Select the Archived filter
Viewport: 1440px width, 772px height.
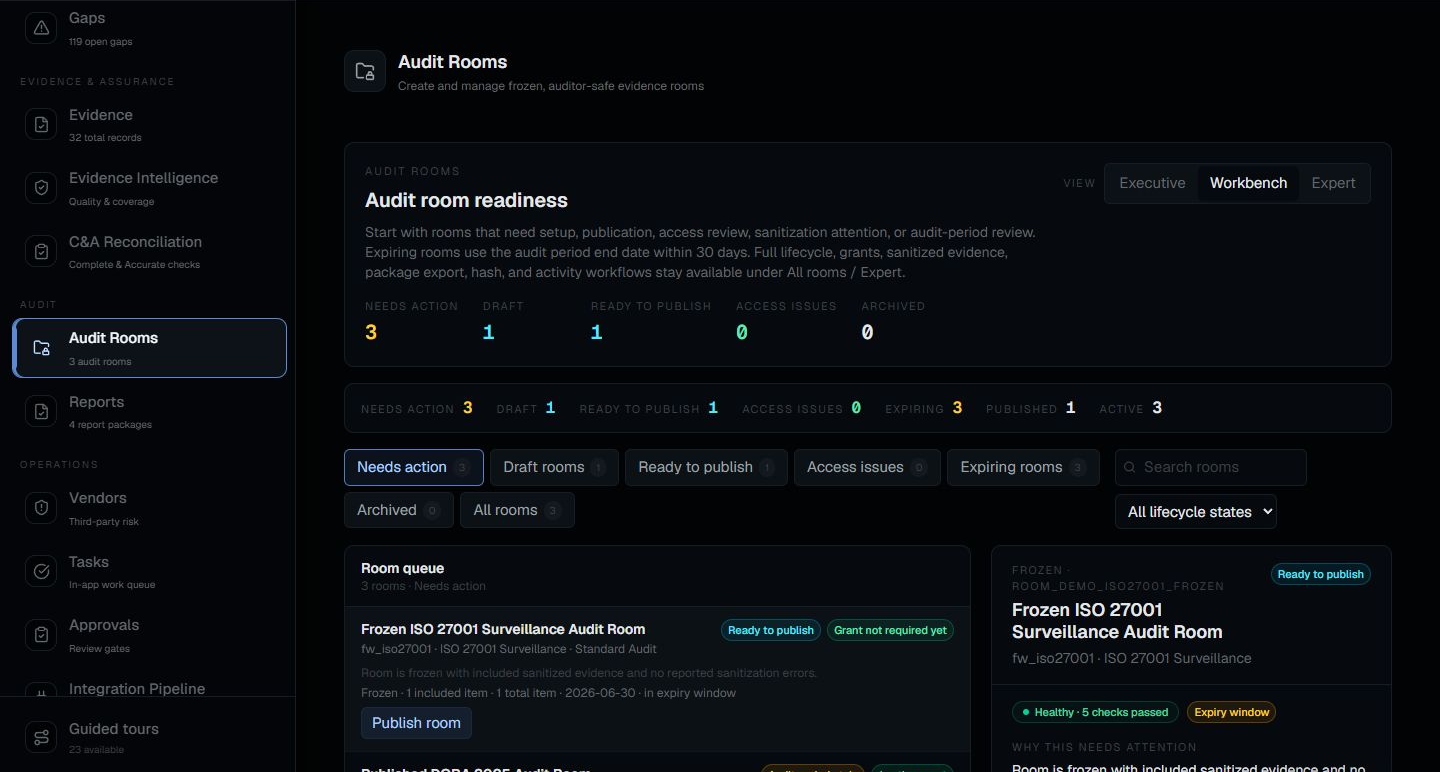coord(399,510)
